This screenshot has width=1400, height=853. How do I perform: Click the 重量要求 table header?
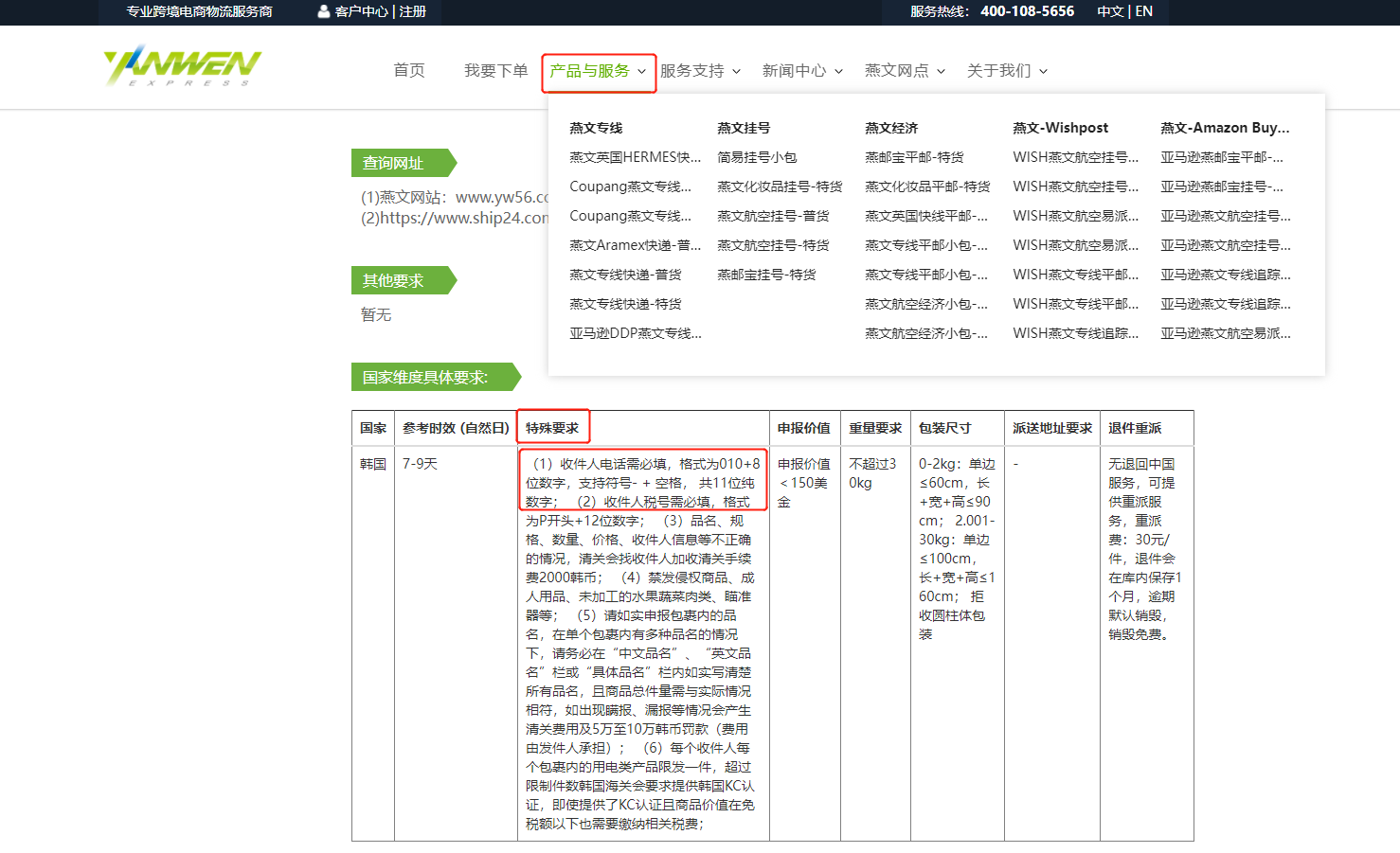tap(875, 428)
